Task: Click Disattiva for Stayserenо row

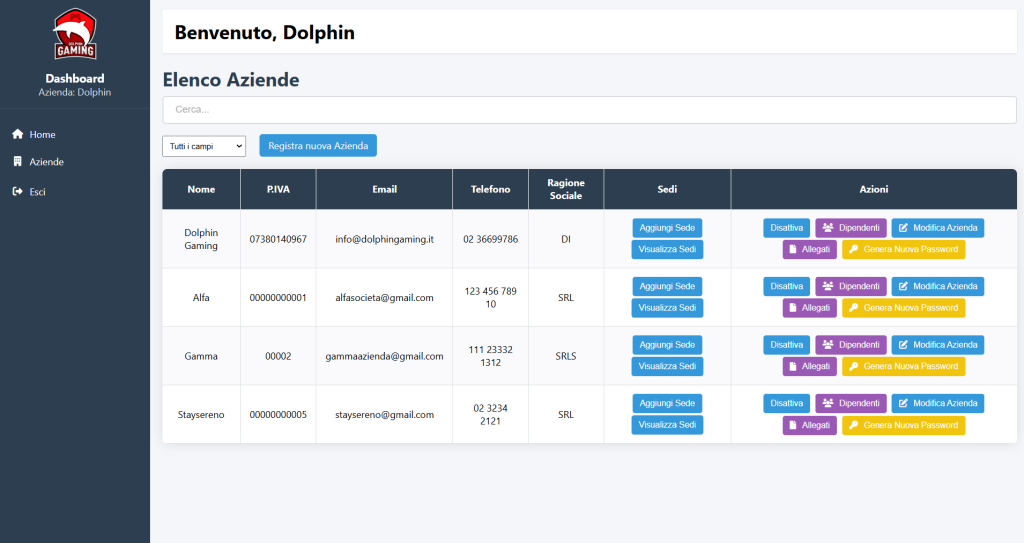Action: (x=786, y=403)
